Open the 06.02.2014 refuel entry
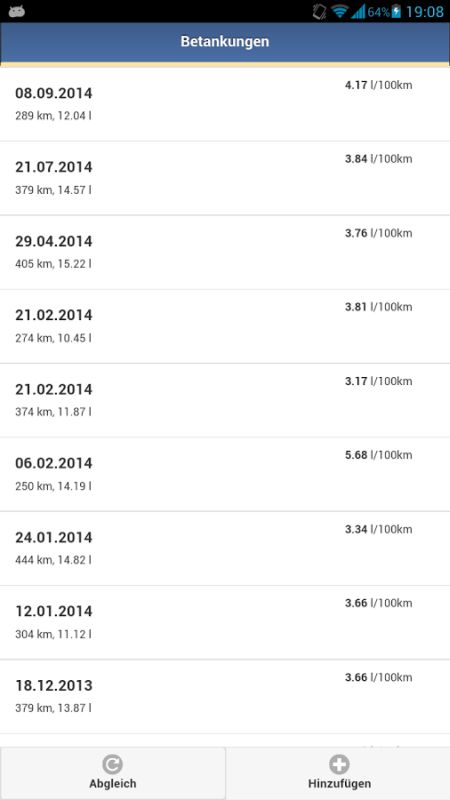 225,474
